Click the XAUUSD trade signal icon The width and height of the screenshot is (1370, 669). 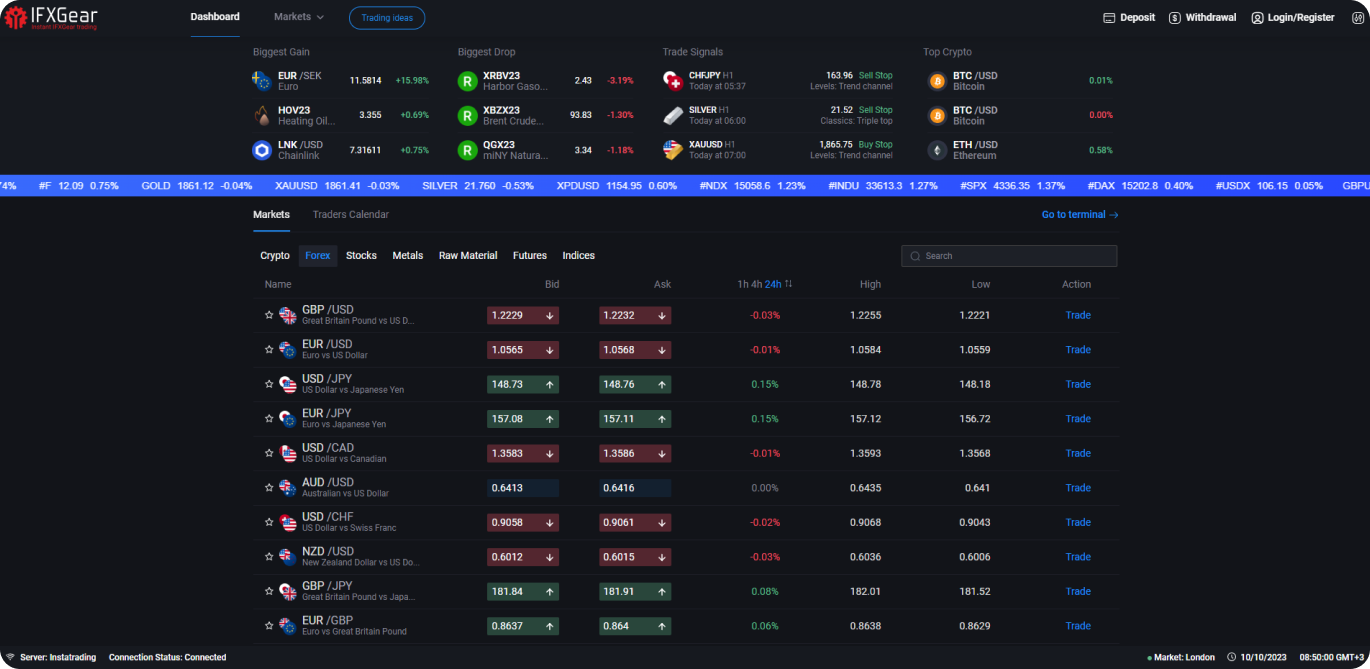point(673,150)
